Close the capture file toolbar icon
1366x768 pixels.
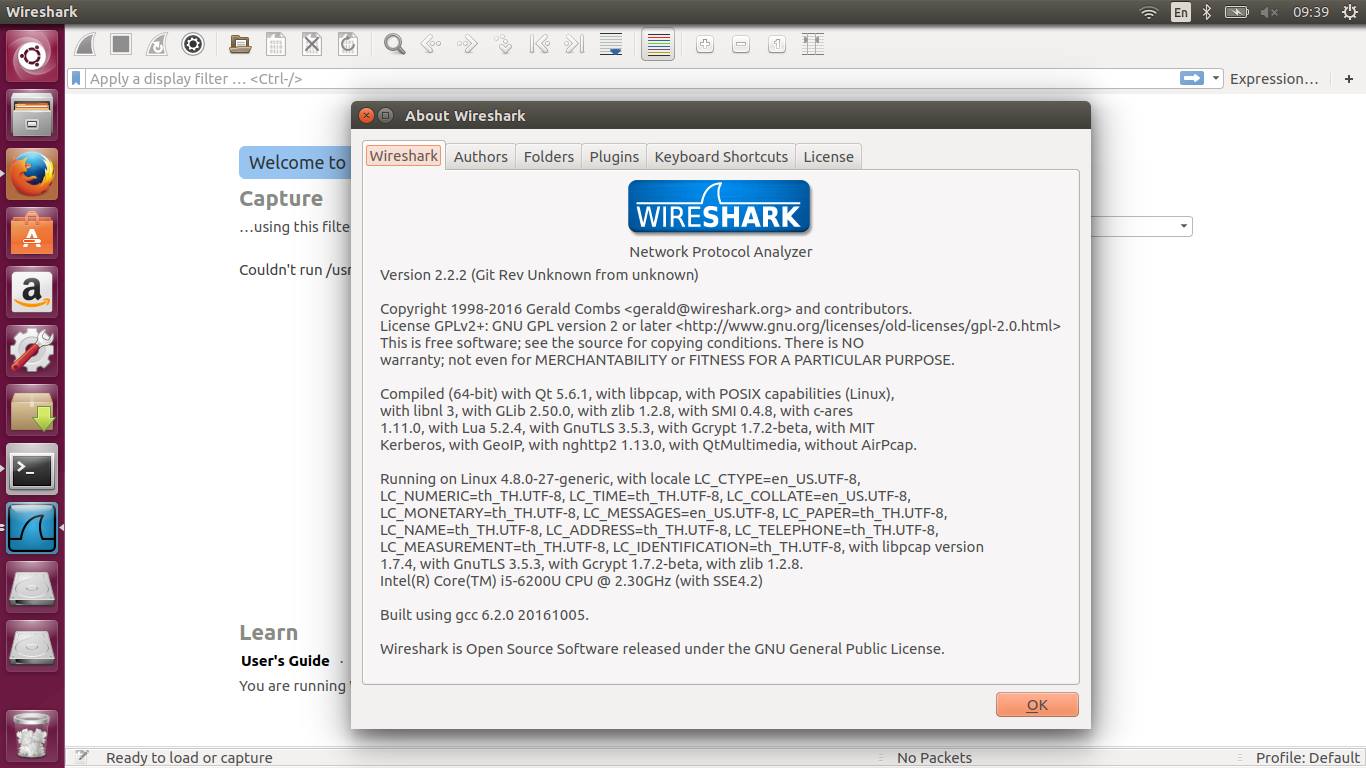[312, 44]
